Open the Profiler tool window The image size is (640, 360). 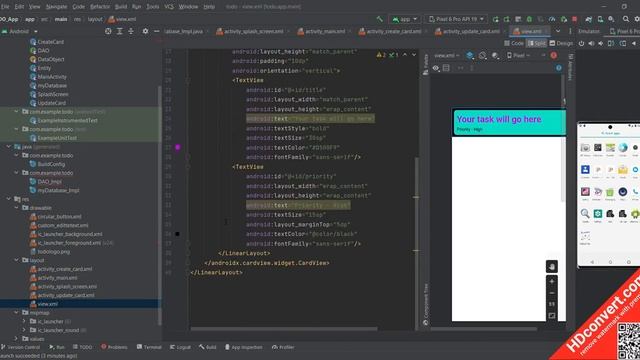(283, 347)
